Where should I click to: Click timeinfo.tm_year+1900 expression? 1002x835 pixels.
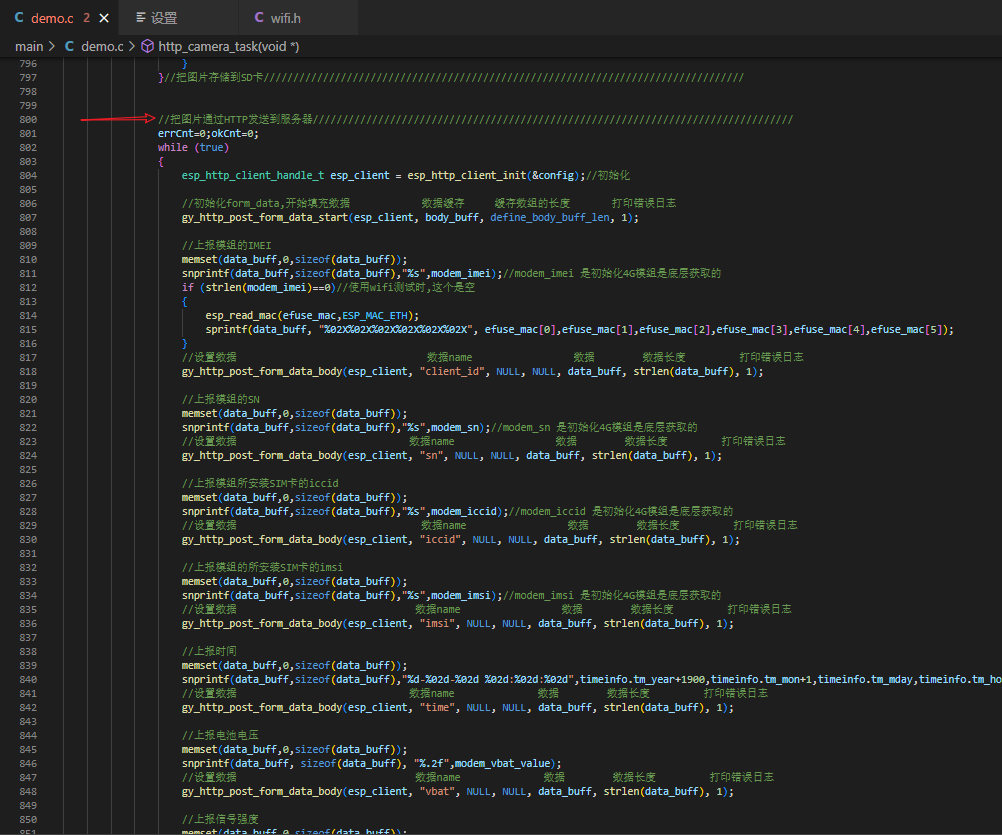coord(643,679)
